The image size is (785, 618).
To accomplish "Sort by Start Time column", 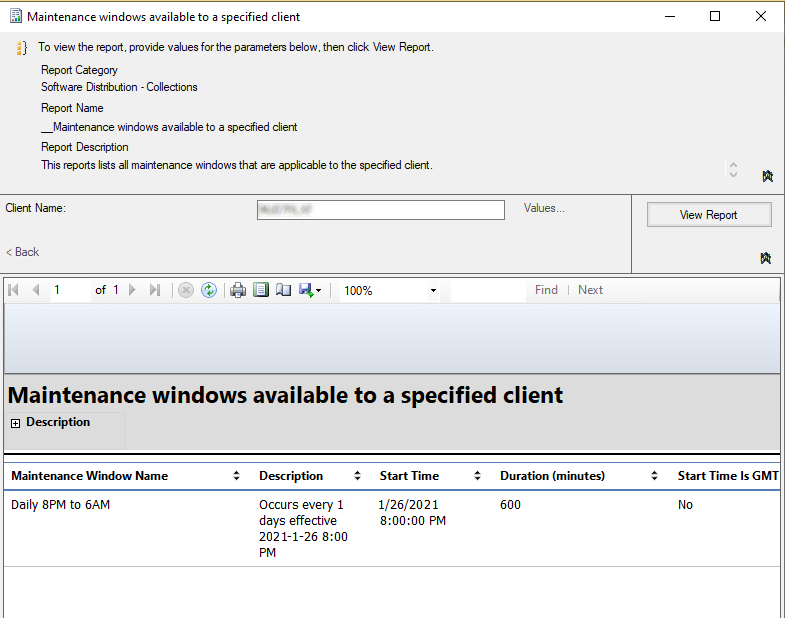I will (477, 476).
